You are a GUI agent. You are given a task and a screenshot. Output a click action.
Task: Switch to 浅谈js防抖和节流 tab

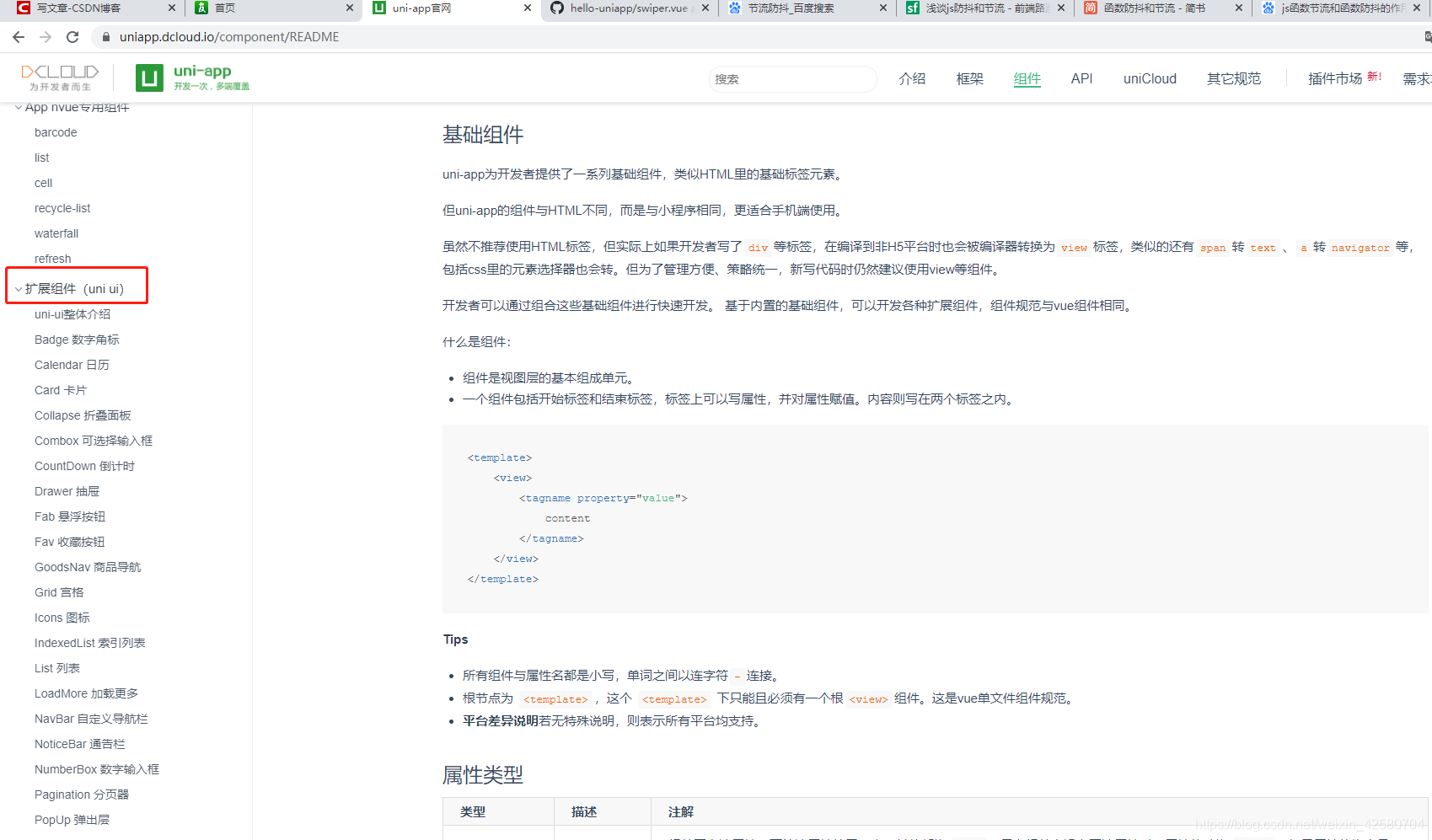tap(986, 8)
